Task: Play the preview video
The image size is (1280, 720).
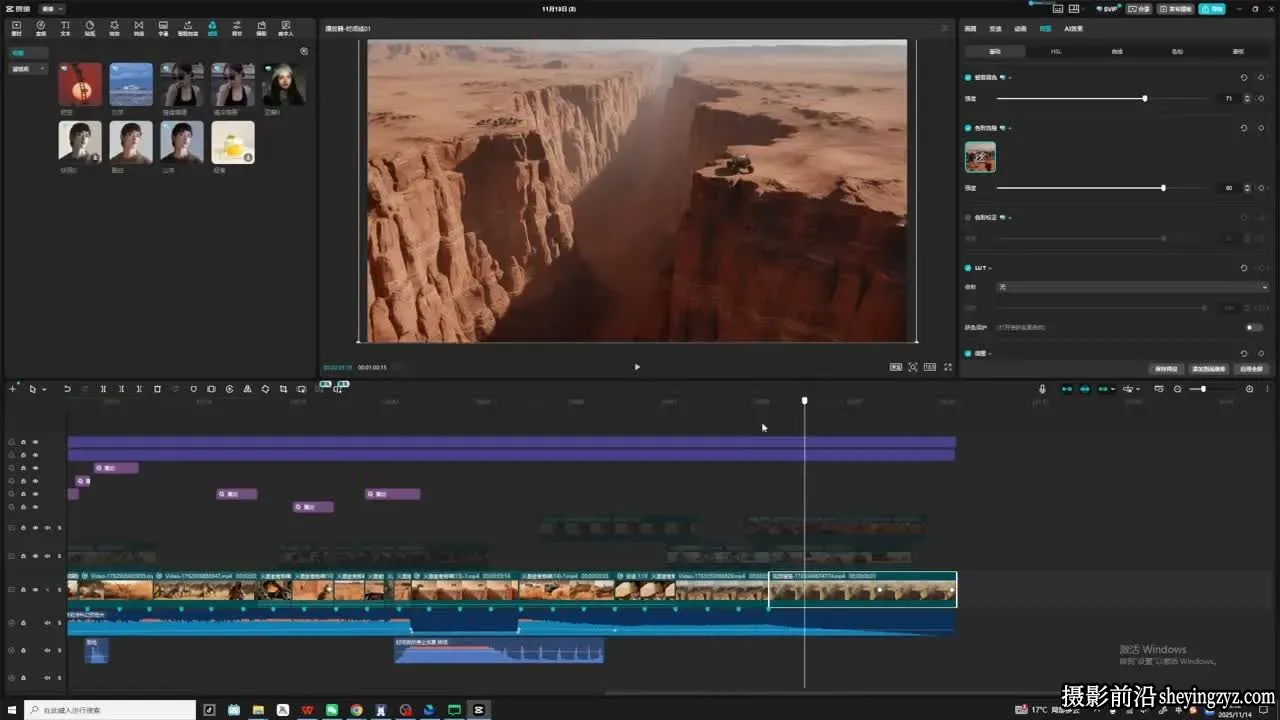Action: click(637, 367)
